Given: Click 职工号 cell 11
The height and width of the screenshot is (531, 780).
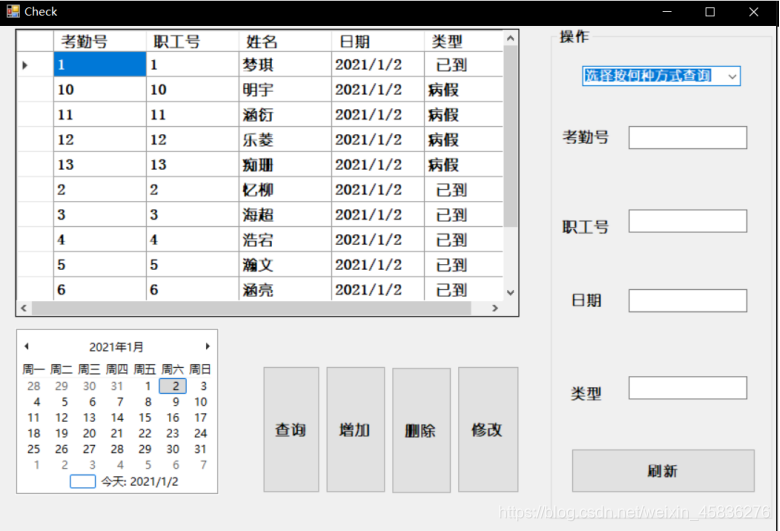Looking at the screenshot, I should click(x=193, y=114).
